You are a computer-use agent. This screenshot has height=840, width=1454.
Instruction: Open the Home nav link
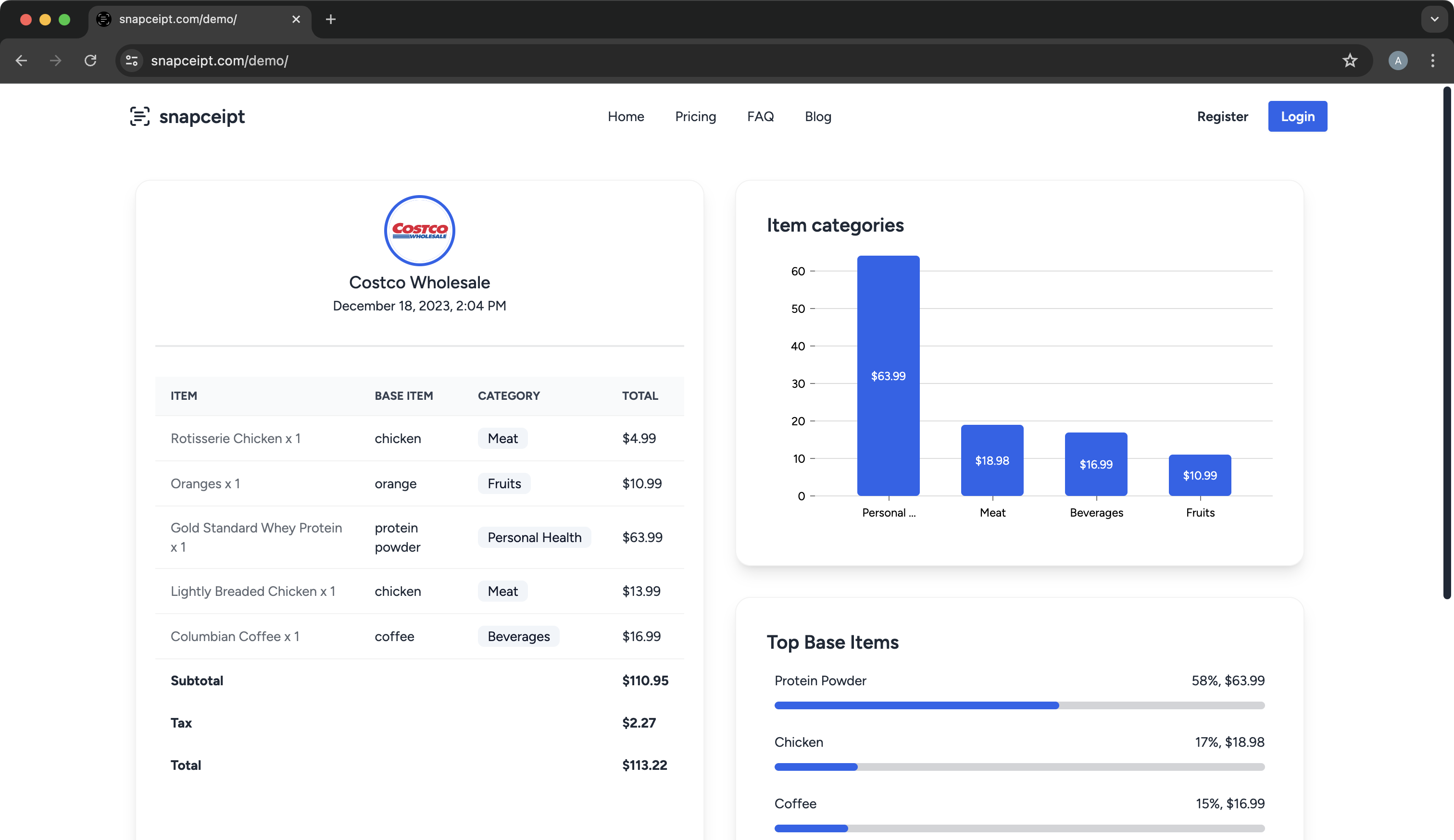[626, 116]
